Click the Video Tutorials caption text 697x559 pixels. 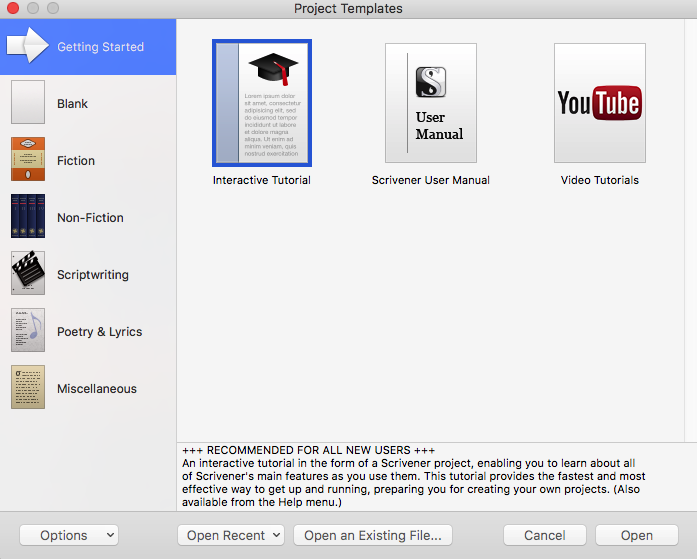pyautogui.click(x=600, y=180)
